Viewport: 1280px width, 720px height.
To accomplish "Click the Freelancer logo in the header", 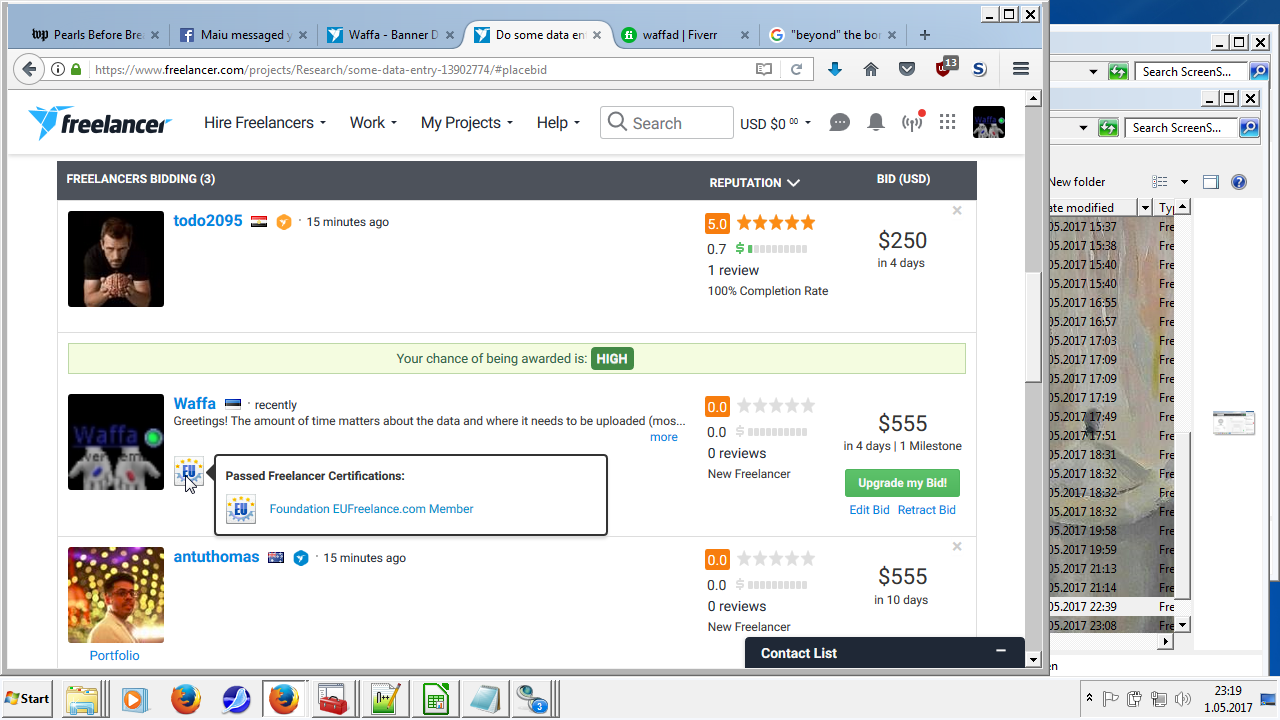I will point(100,123).
